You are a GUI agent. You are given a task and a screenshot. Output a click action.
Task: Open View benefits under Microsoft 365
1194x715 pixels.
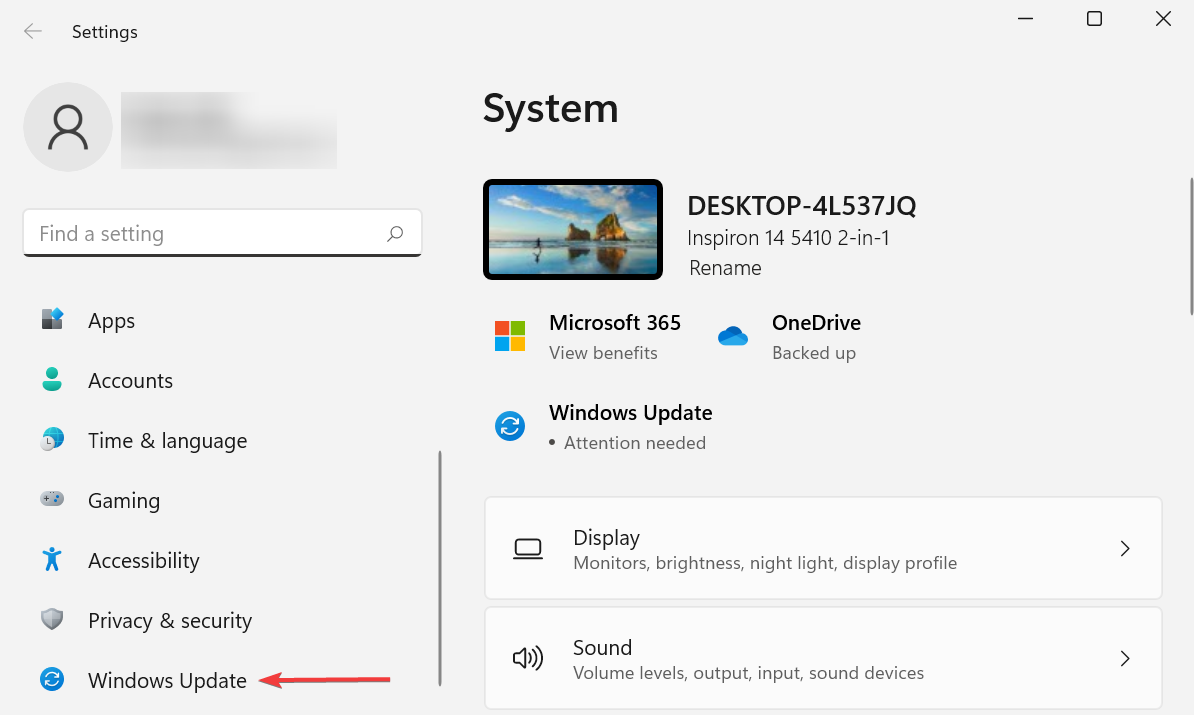coord(603,352)
